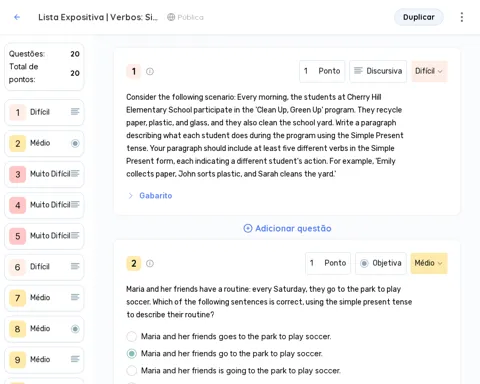Select option 'Maria and her friends goes to the park'
This screenshot has width=480, height=384.
click(x=132, y=336)
